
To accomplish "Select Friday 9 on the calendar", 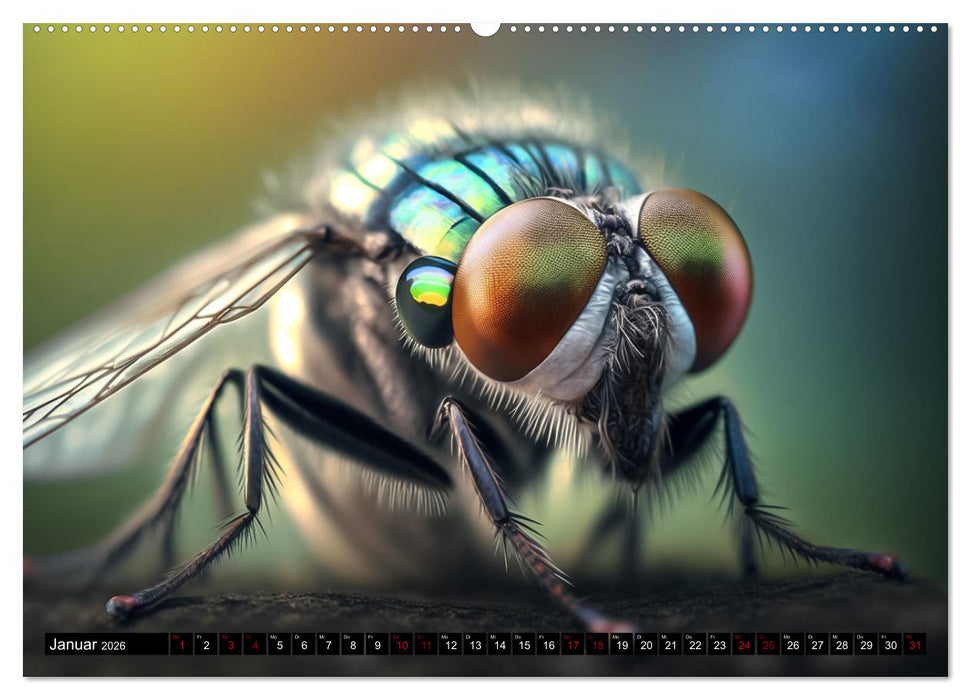I will tap(377, 645).
